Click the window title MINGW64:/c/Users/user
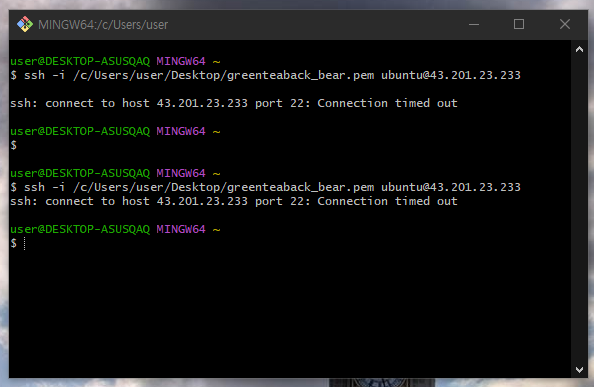Image resolution: width=594 pixels, height=387 pixels. tap(103, 25)
